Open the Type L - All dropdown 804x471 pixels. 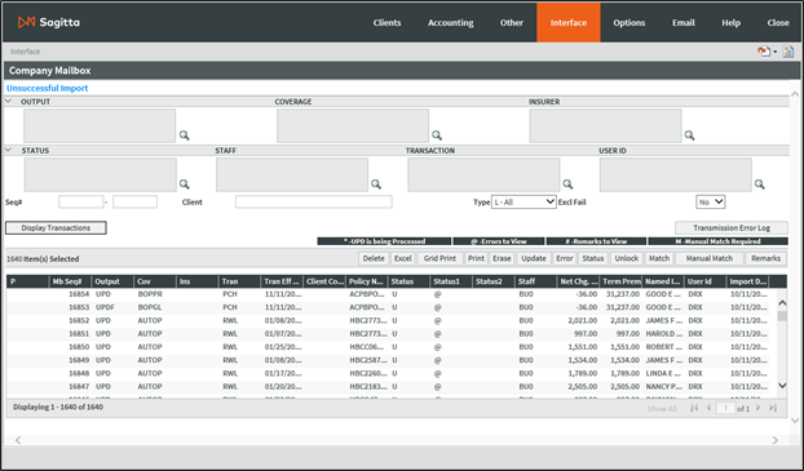tap(524, 202)
